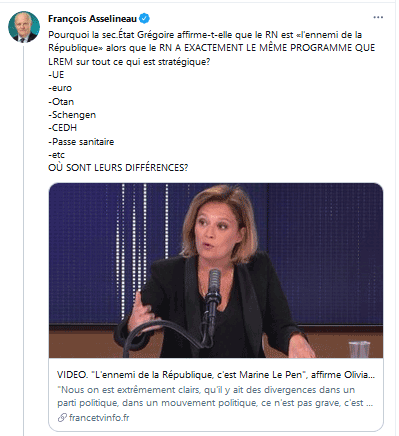
Task: Click the blue verified badge
Action: tap(144, 19)
